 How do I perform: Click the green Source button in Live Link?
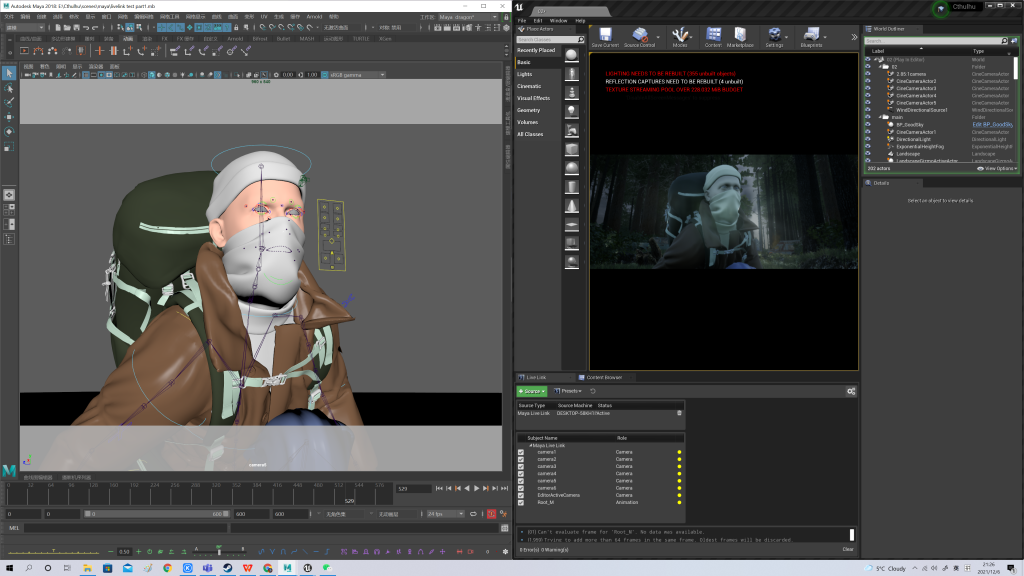[x=532, y=391]
